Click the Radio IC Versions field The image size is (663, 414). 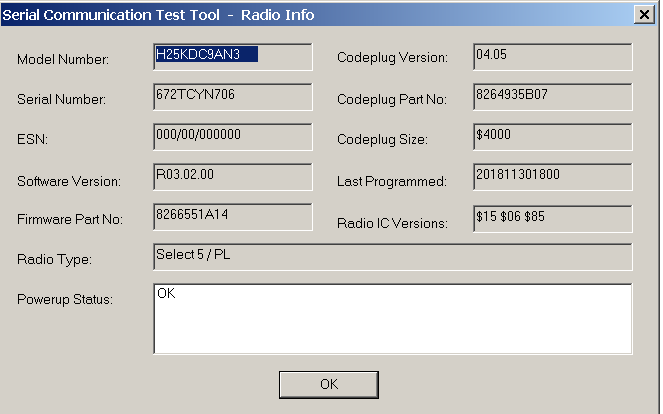point(552,217)
